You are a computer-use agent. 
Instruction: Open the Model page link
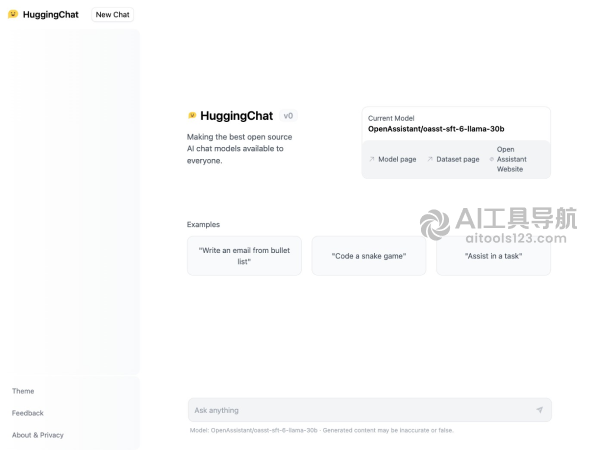[x=397, y=159]
